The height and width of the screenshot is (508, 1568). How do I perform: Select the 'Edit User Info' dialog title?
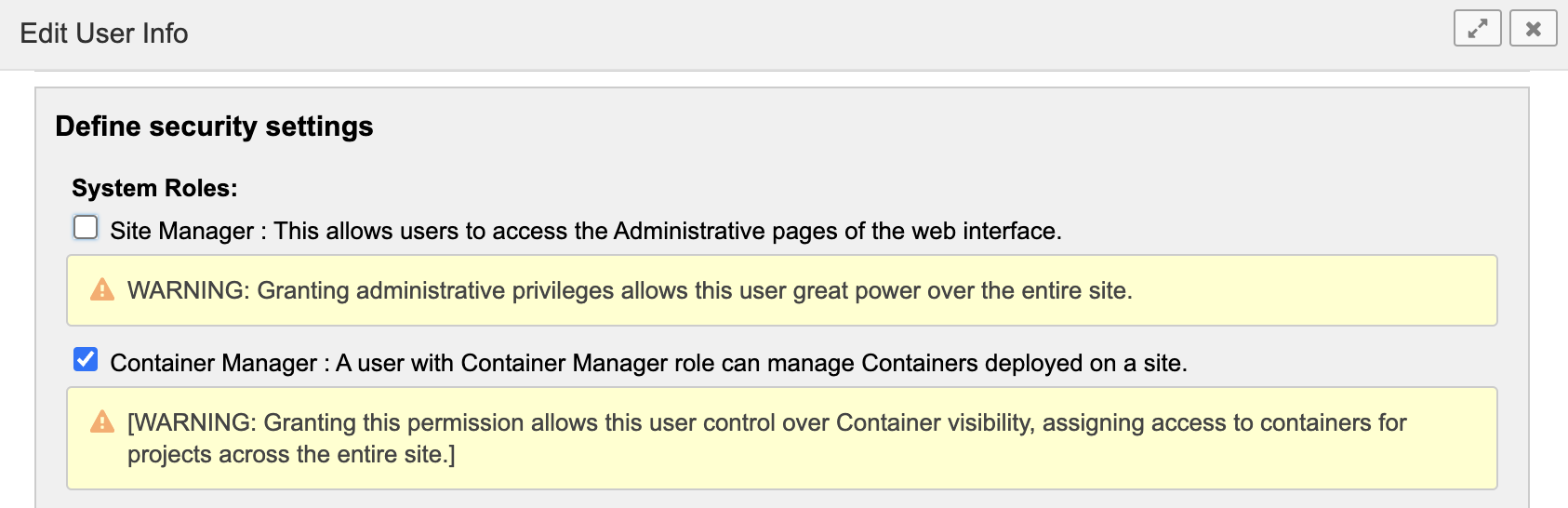pyautogui.click(x=104, y=33)
